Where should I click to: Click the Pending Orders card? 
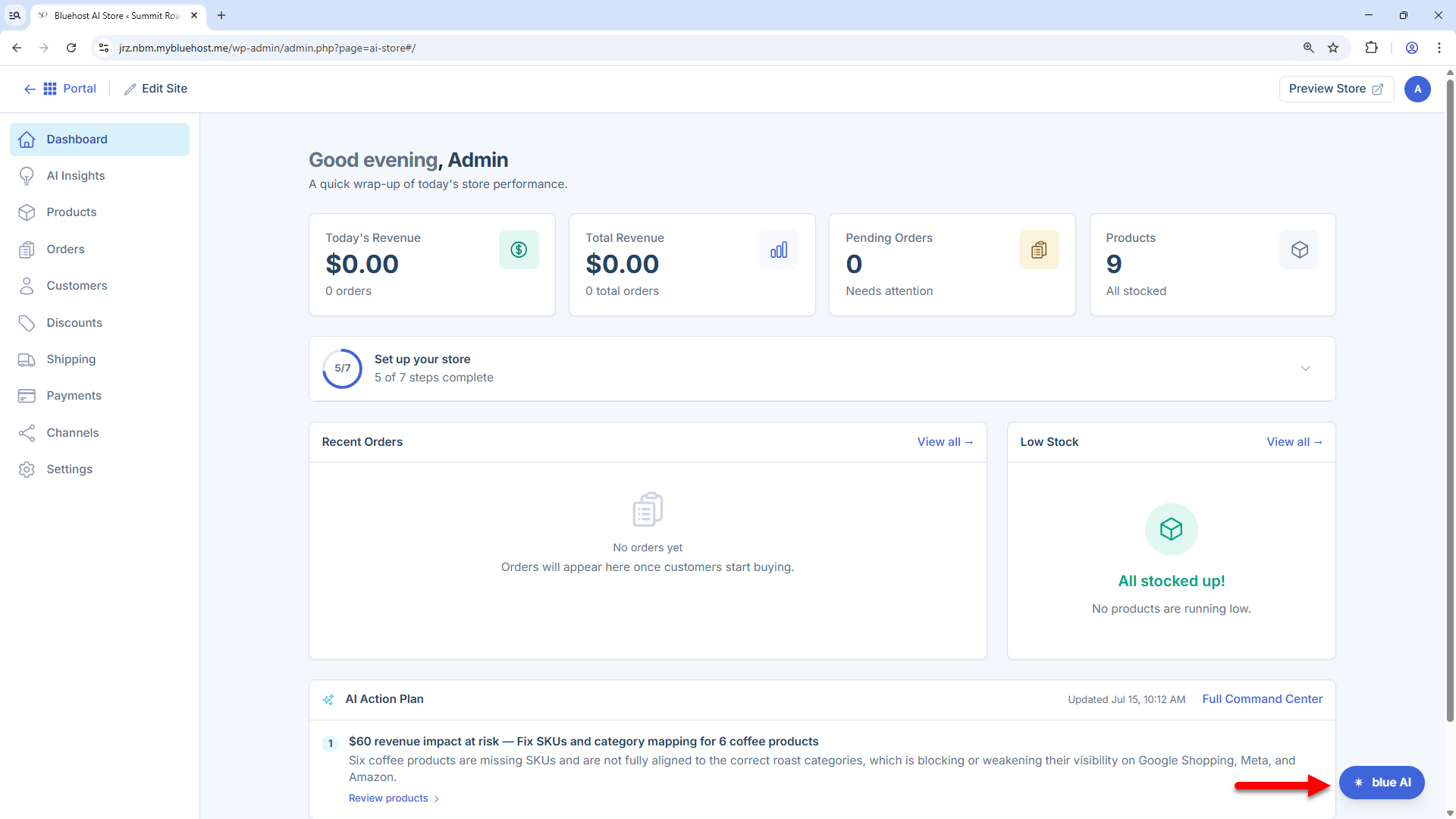coord(952,265)
